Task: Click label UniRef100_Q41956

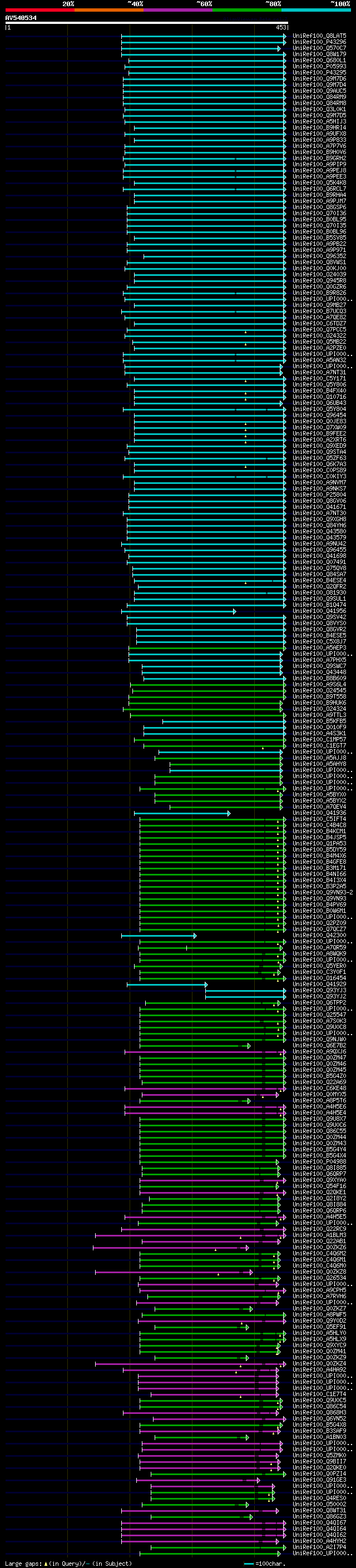Action: pyautogui.click(x=319, y=611)
